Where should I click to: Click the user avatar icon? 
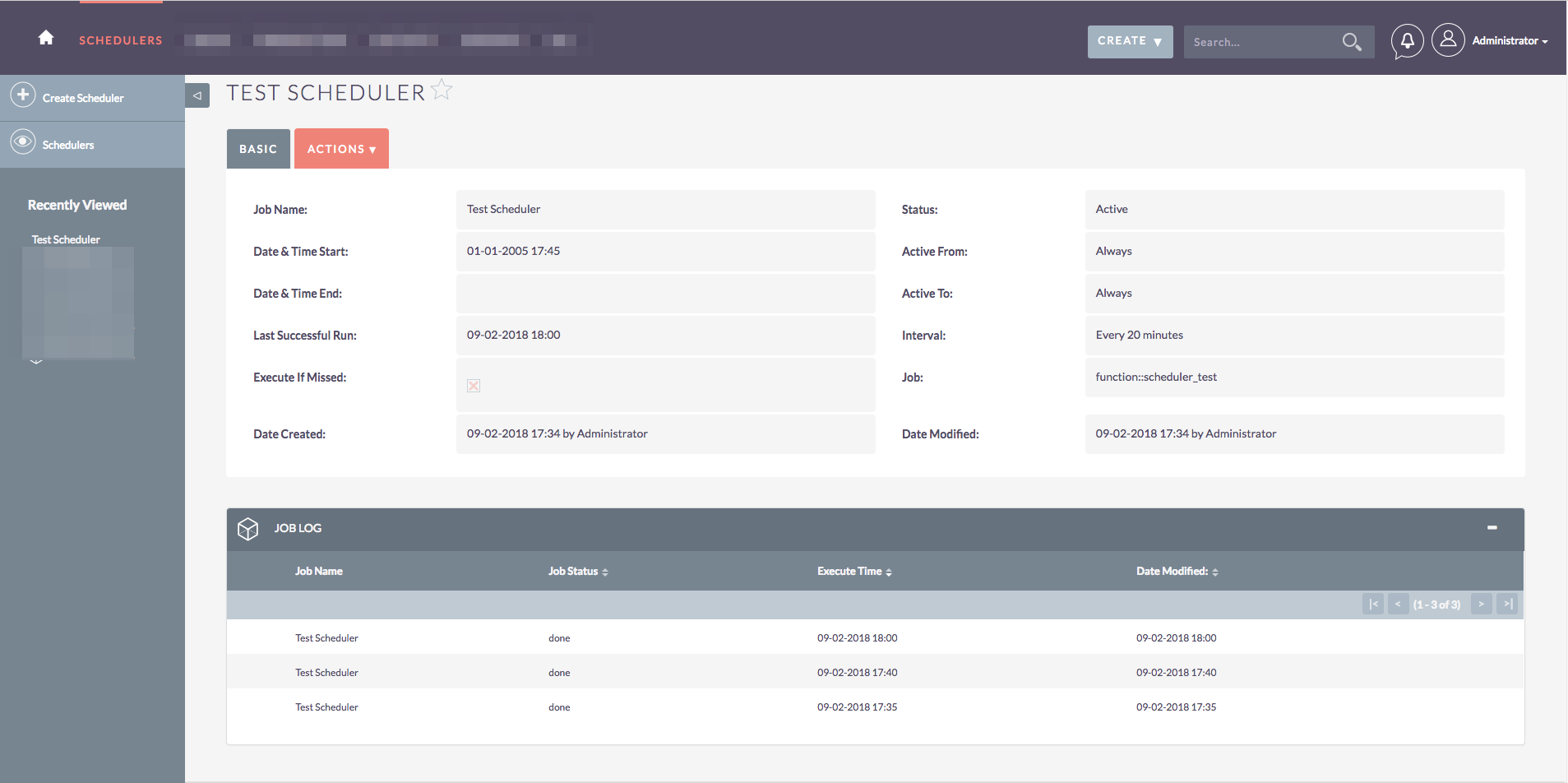coord(1448,39)
